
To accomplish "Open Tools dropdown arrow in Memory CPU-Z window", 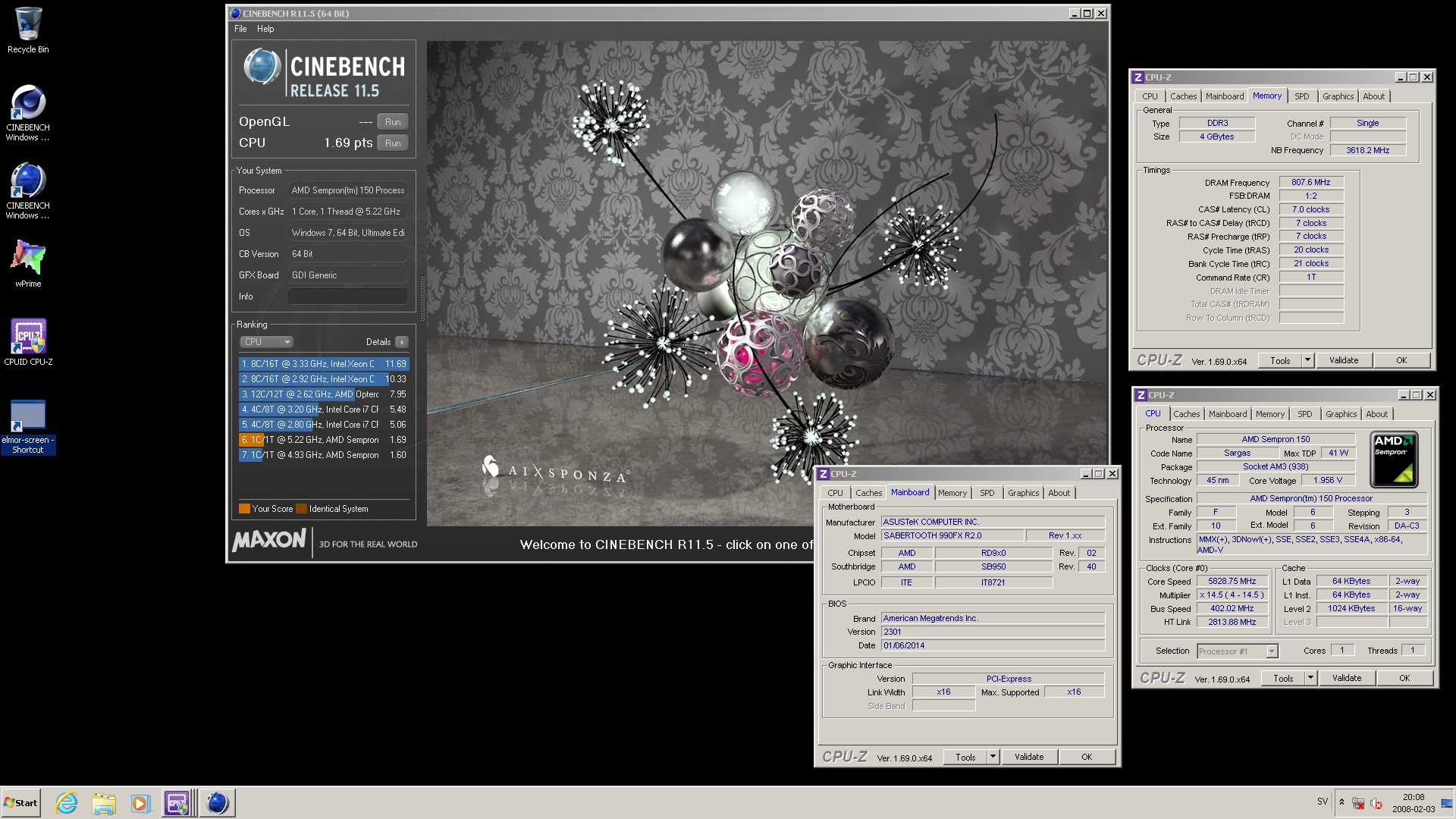I will click(1307, 360).
